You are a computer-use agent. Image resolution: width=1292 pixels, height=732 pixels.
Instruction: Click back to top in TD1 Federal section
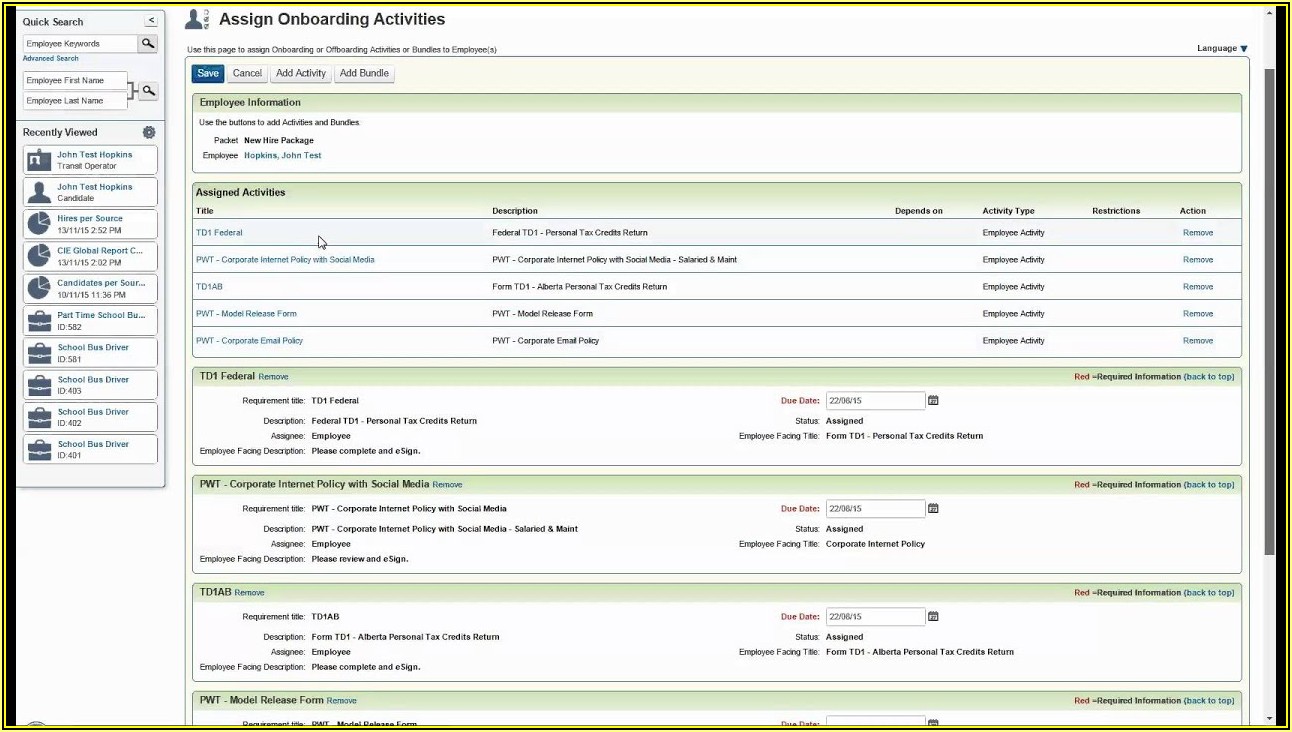click(1209, 377)
